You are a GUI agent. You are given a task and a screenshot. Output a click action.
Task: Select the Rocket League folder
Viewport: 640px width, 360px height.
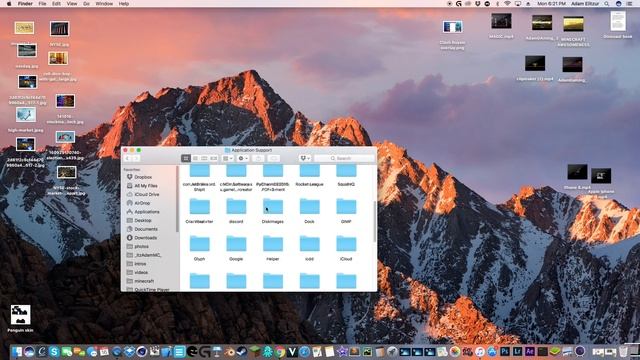tap(309, 171)
